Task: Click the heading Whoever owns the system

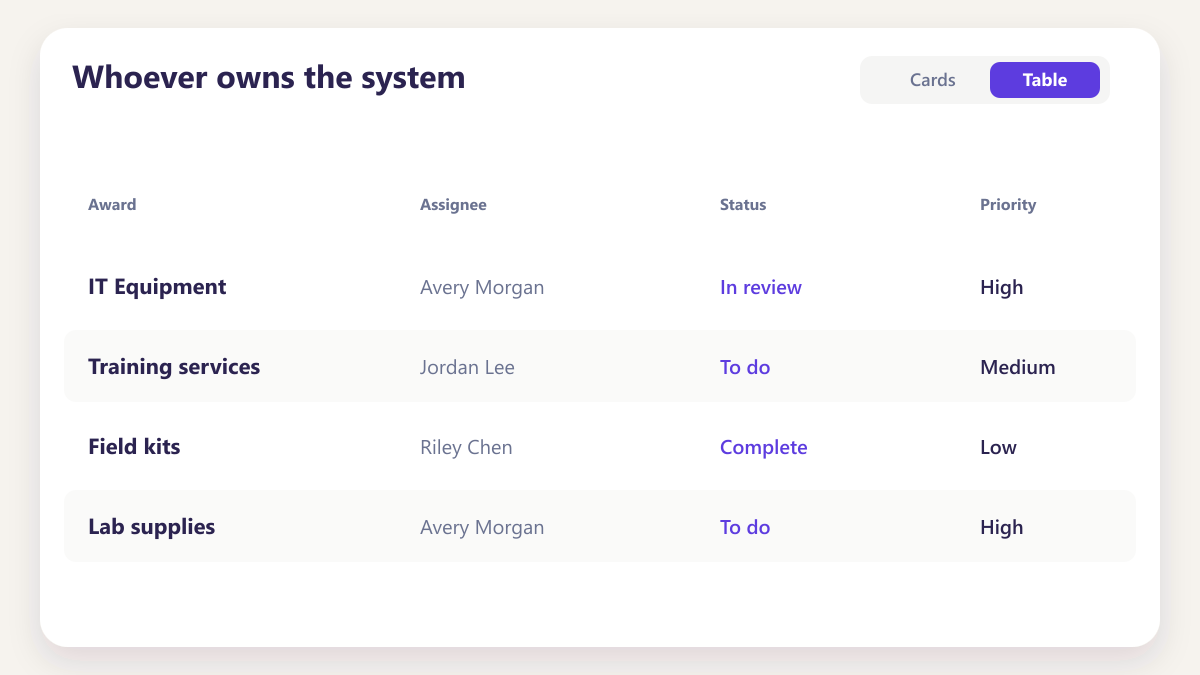Action: [269, 78]
